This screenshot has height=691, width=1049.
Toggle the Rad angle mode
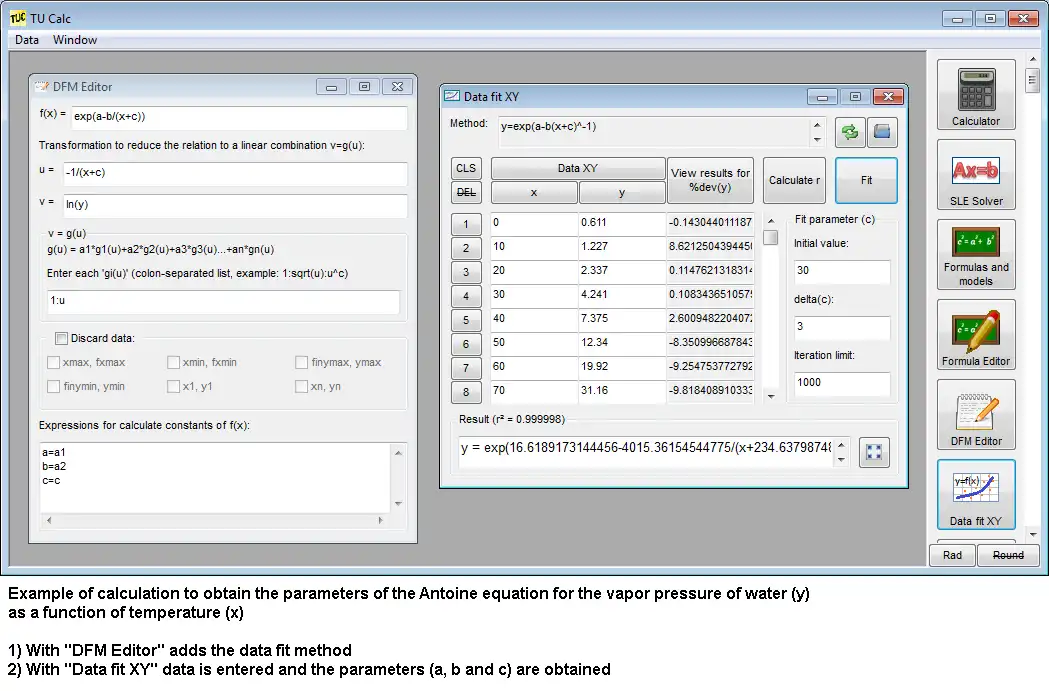[x=952, y=555]
